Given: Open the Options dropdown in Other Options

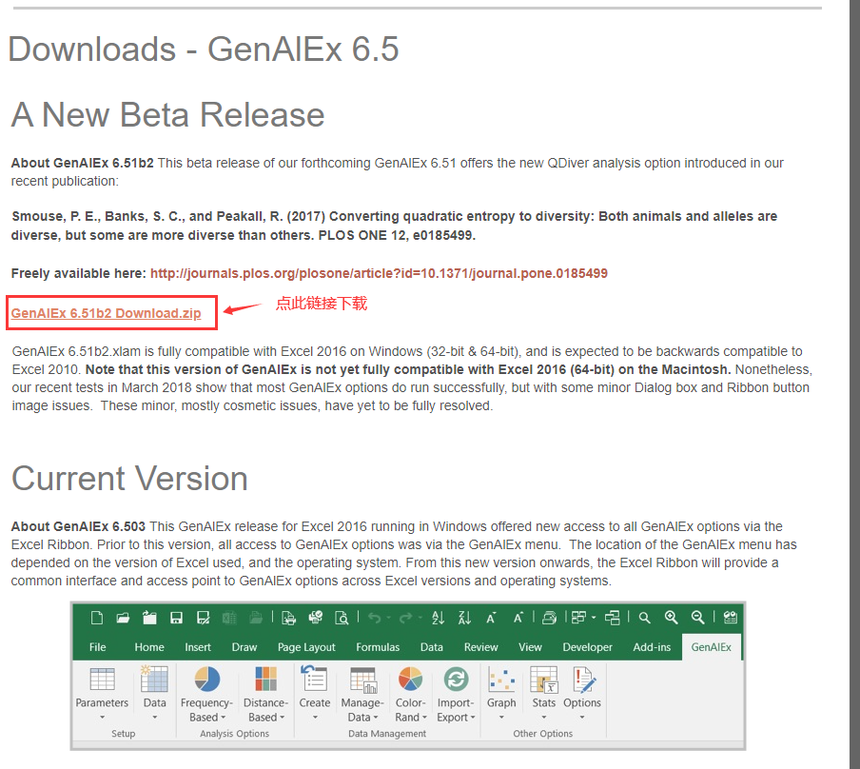Looking at the screenshot, I should point(582,693).
